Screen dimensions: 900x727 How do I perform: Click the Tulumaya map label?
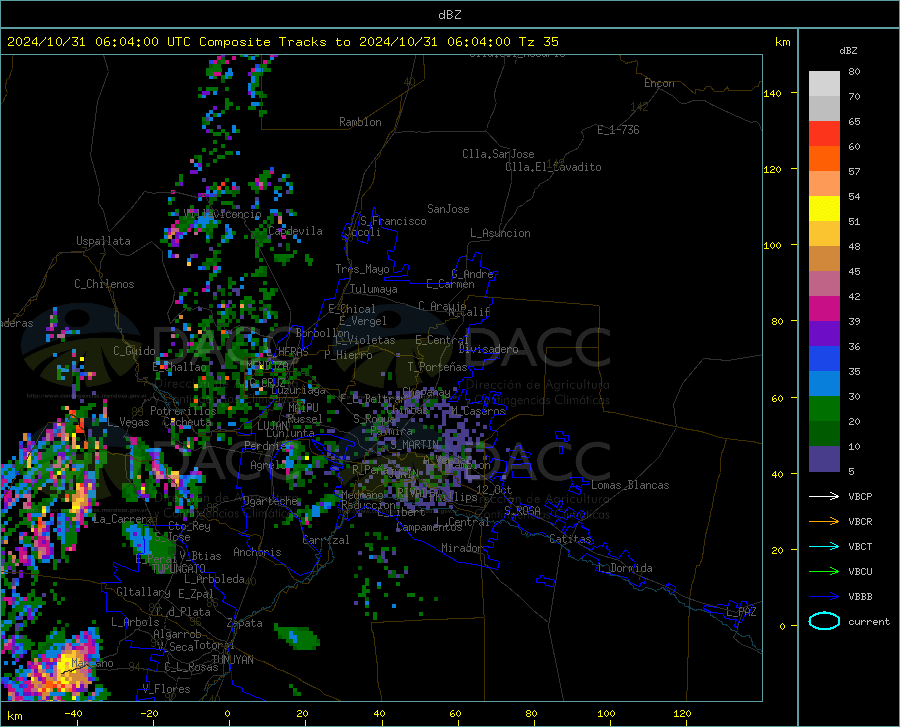click(374, 289)
